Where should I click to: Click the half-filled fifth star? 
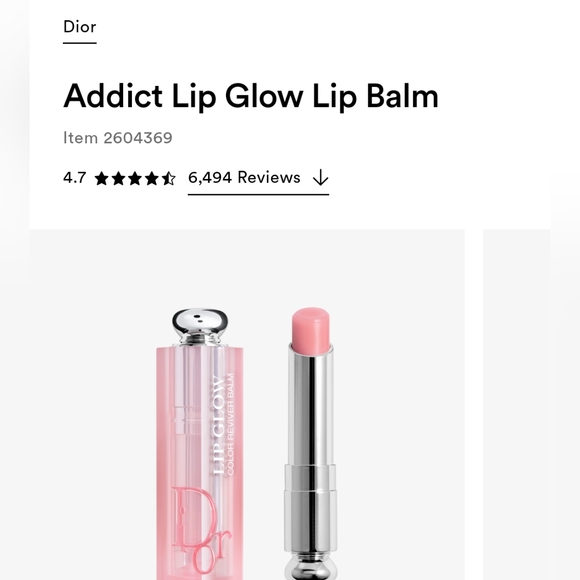(x=169, y=179)
